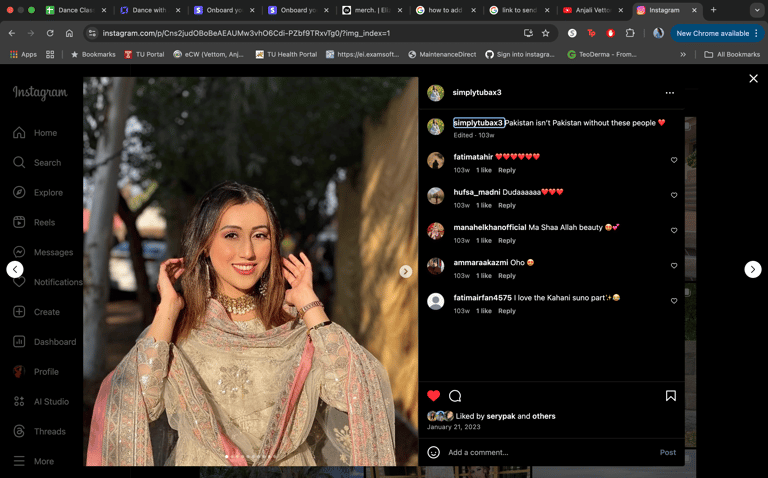Switch to the merch browser tab
This screenshot has height=478, width=768.
tap(373, 10)
